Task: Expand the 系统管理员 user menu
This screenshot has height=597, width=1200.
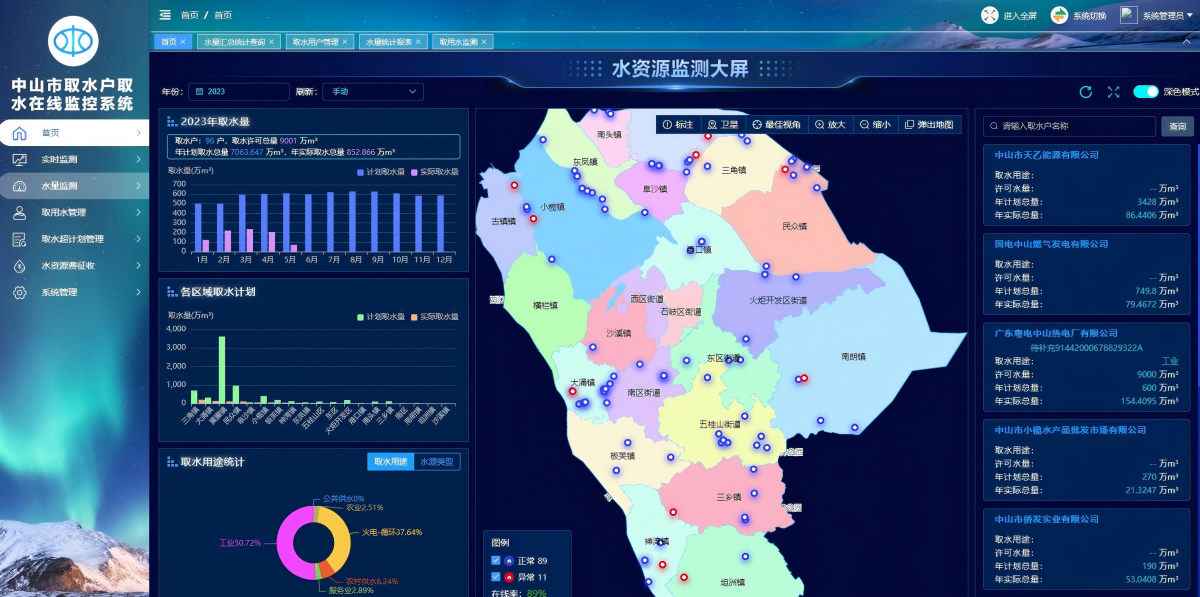Action: pyautogui.click(x=1155, y=15)
